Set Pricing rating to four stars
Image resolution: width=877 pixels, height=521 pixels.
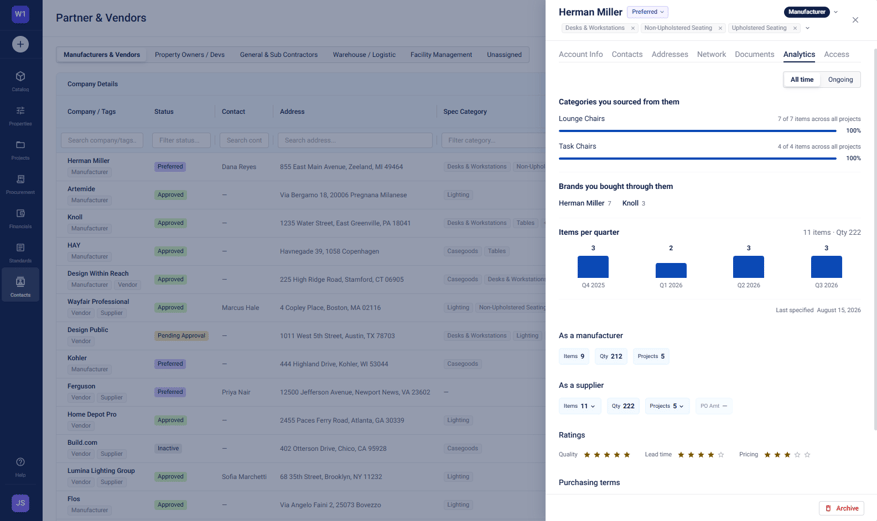point(797,454)
